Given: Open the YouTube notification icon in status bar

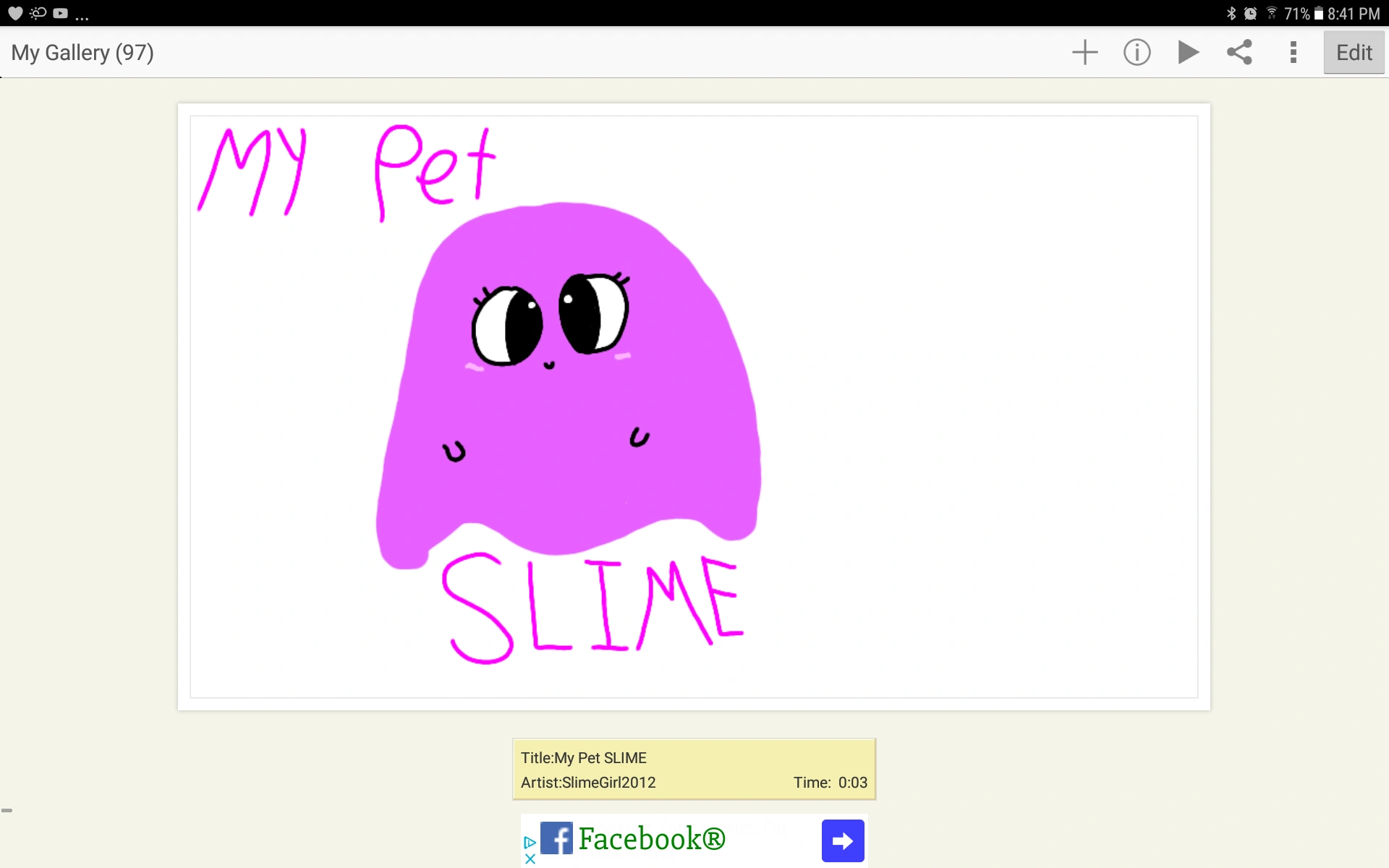Looking at the screenshot, I should 61,12.
